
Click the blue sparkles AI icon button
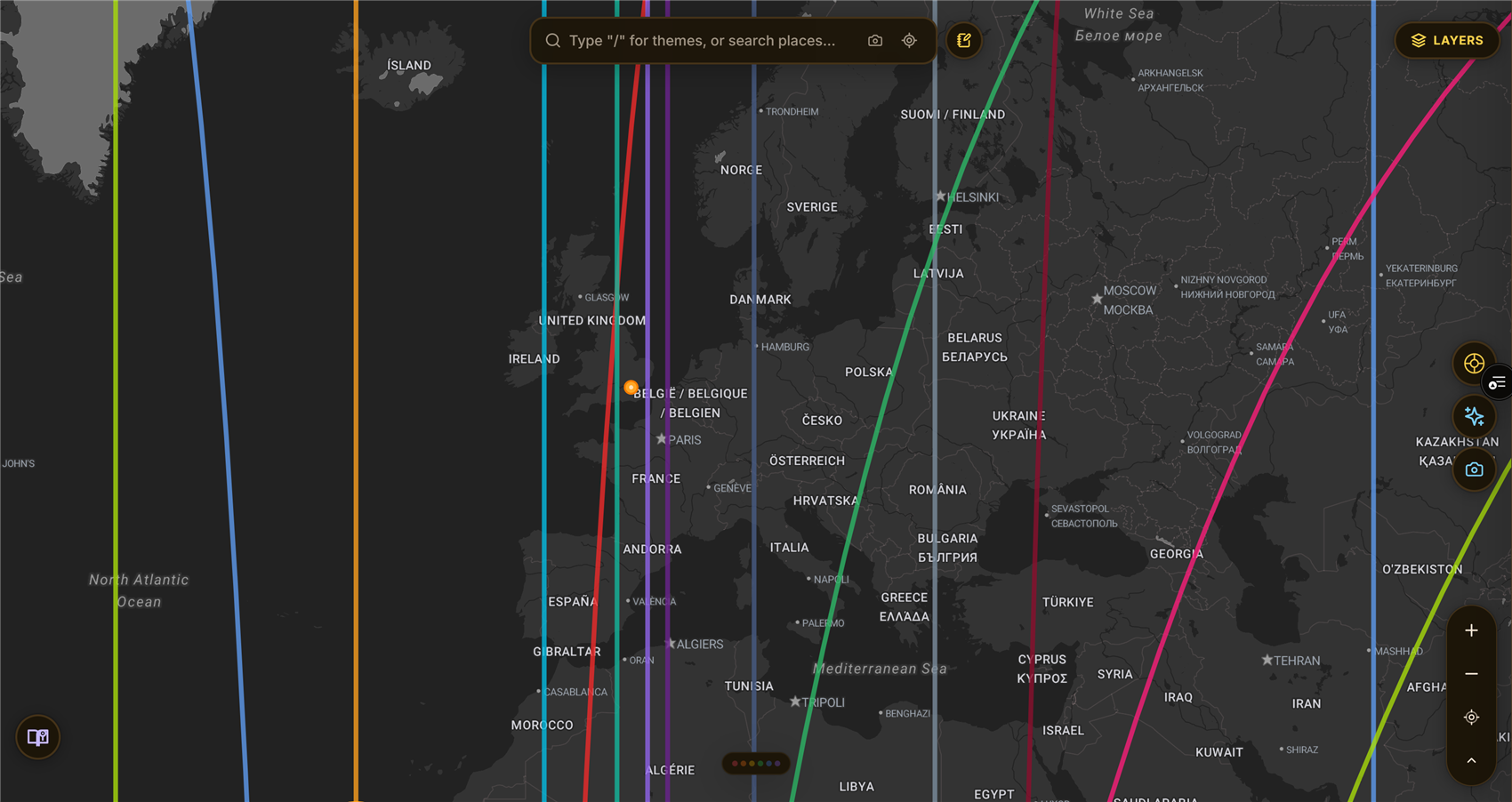[x=1474, y=416]
